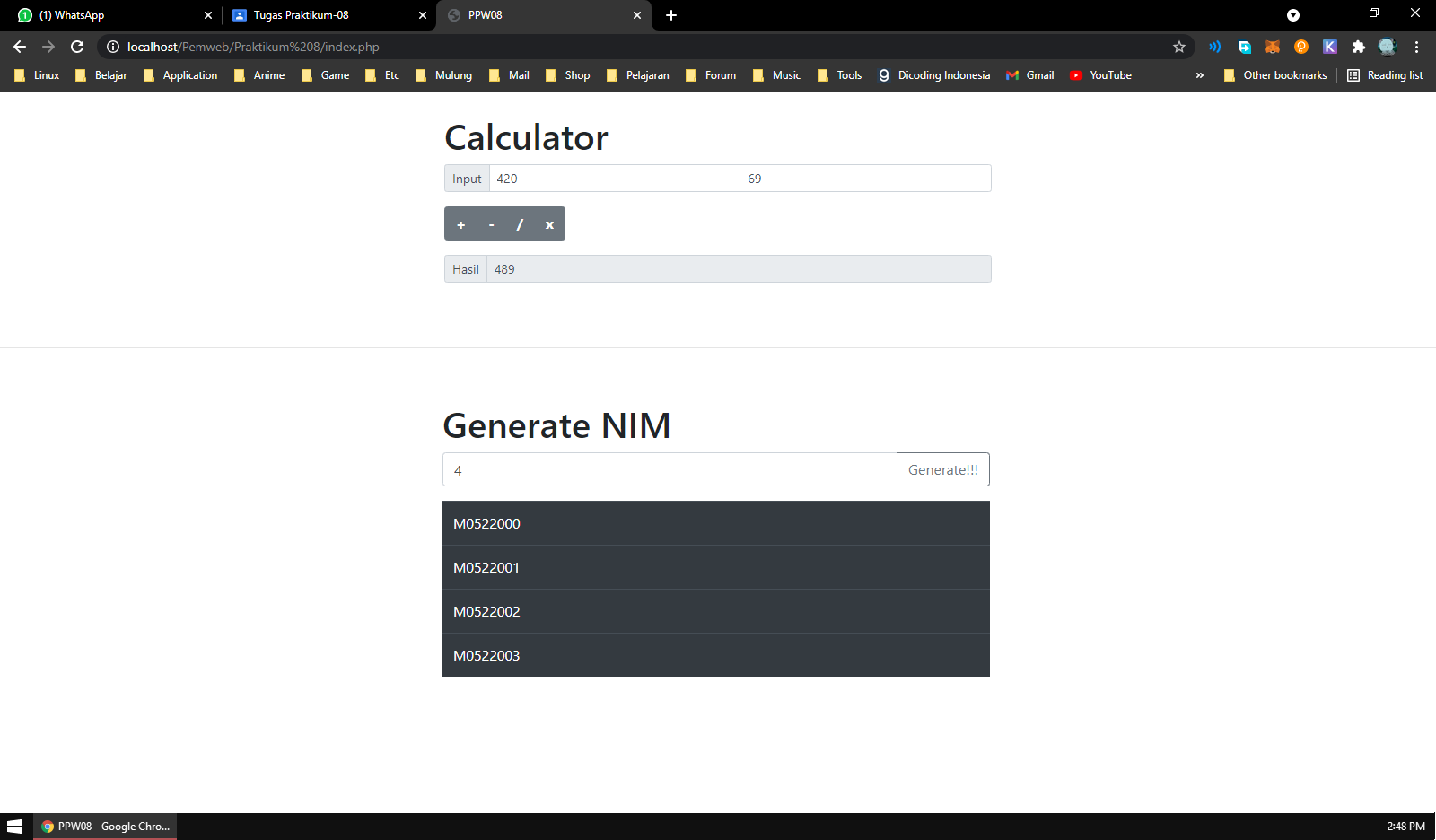Click the address bar URL
The image size is (1436, 840).
253,47
